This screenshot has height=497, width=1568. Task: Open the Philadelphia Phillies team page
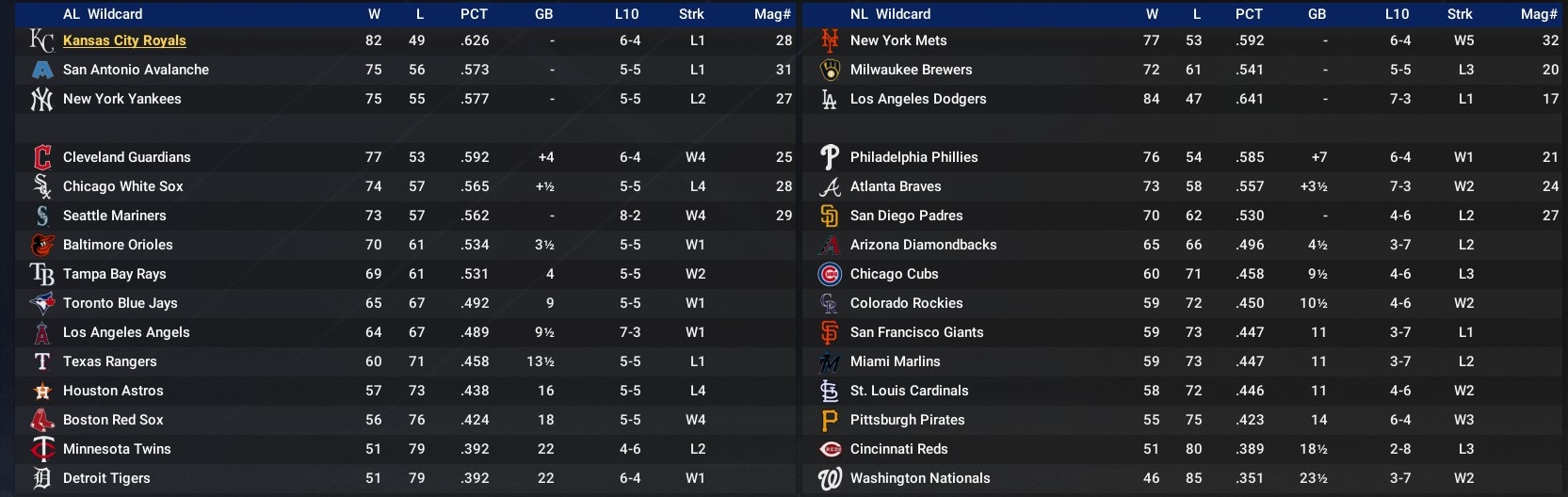[x=913, y=157]
